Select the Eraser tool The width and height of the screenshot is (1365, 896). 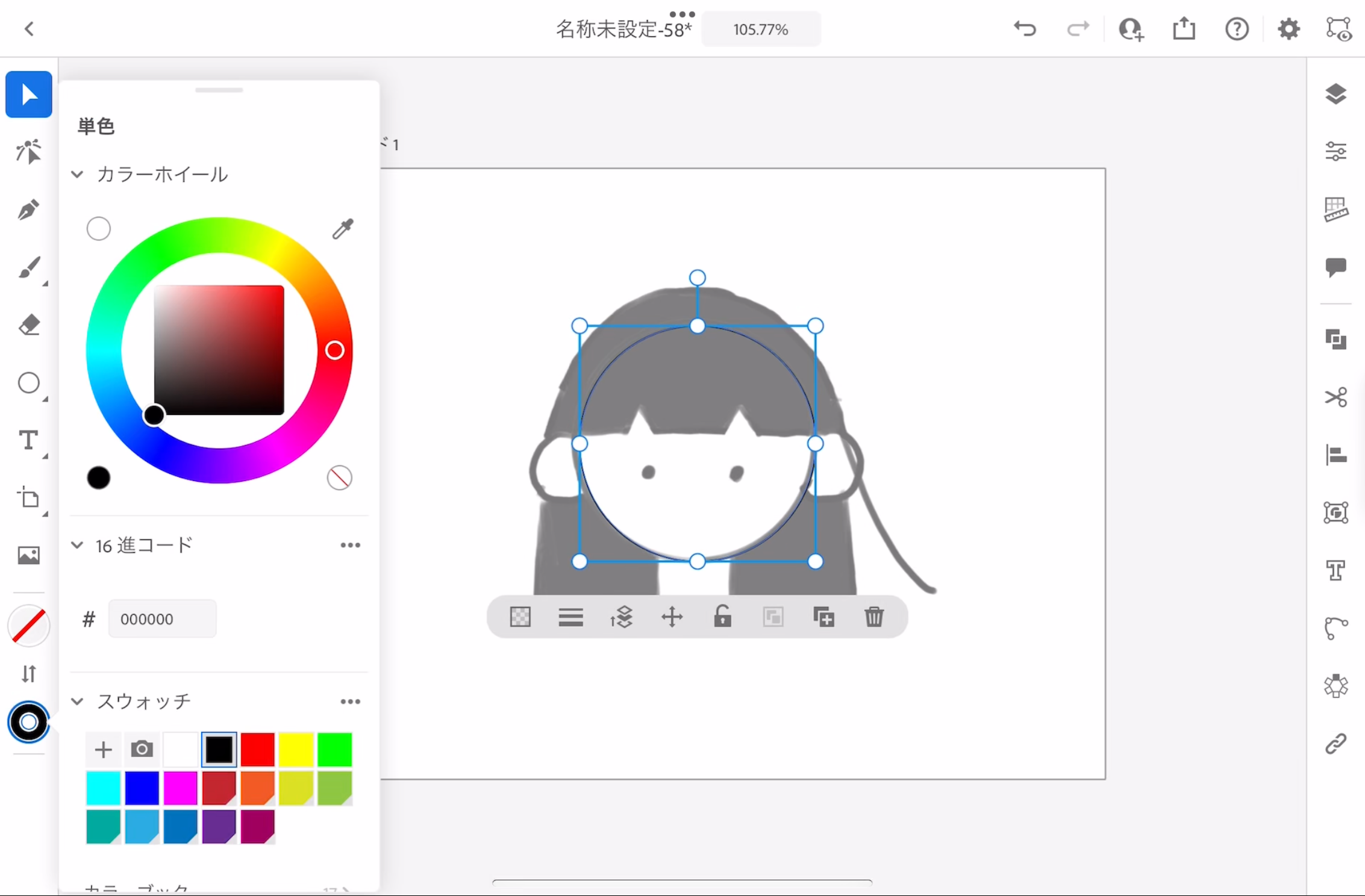pos(28,325)
